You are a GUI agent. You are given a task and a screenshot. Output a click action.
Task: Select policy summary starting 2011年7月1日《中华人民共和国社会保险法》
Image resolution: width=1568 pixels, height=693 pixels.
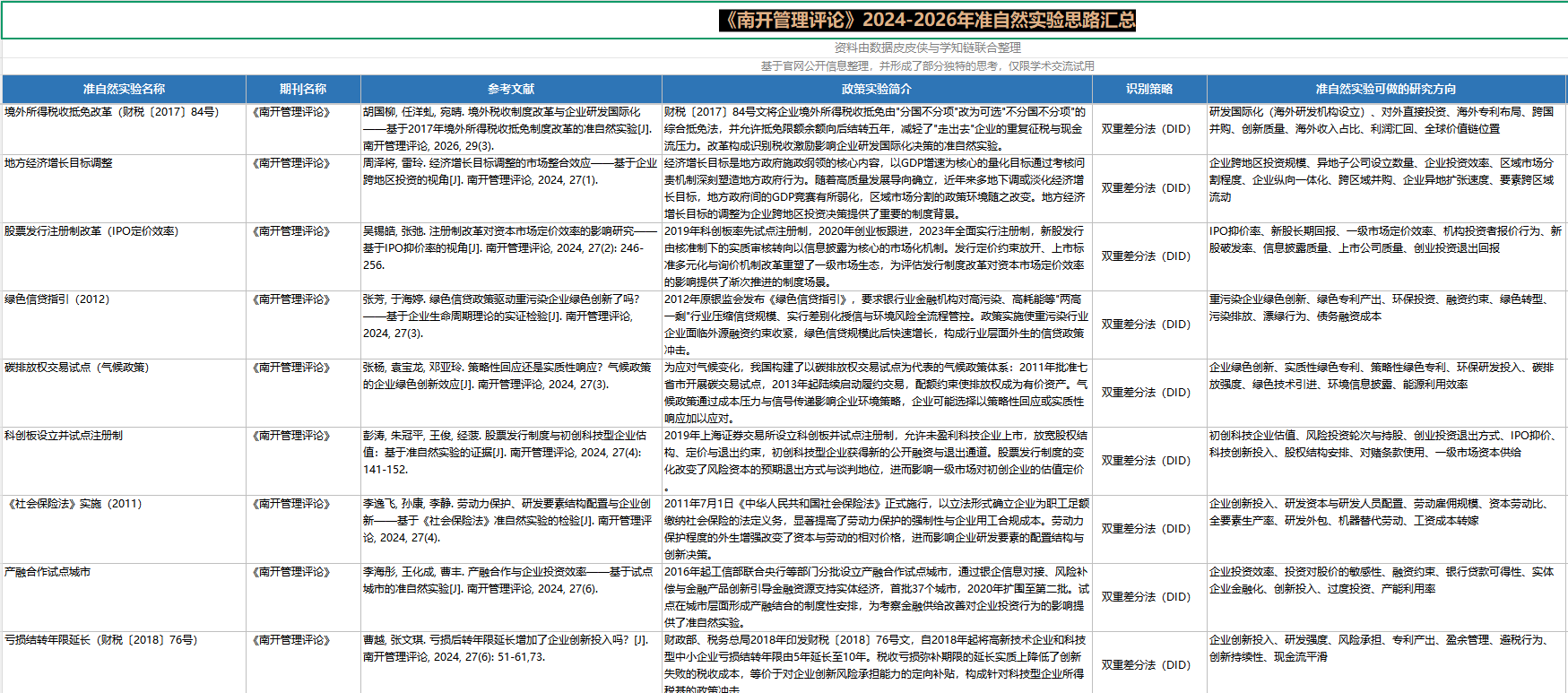pos(877,529)
